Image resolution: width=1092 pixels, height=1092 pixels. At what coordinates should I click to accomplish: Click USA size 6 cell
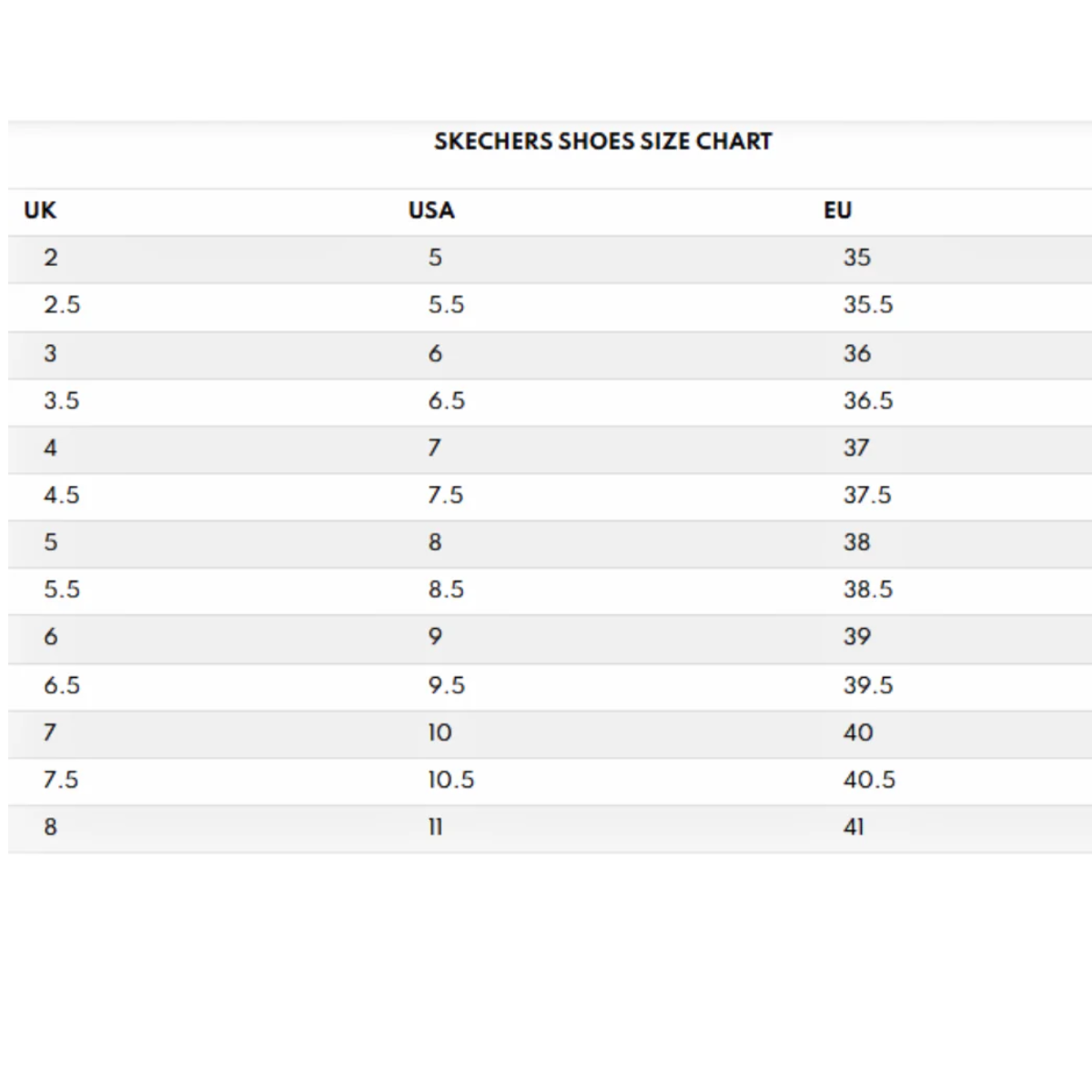[x=436, y=353]
